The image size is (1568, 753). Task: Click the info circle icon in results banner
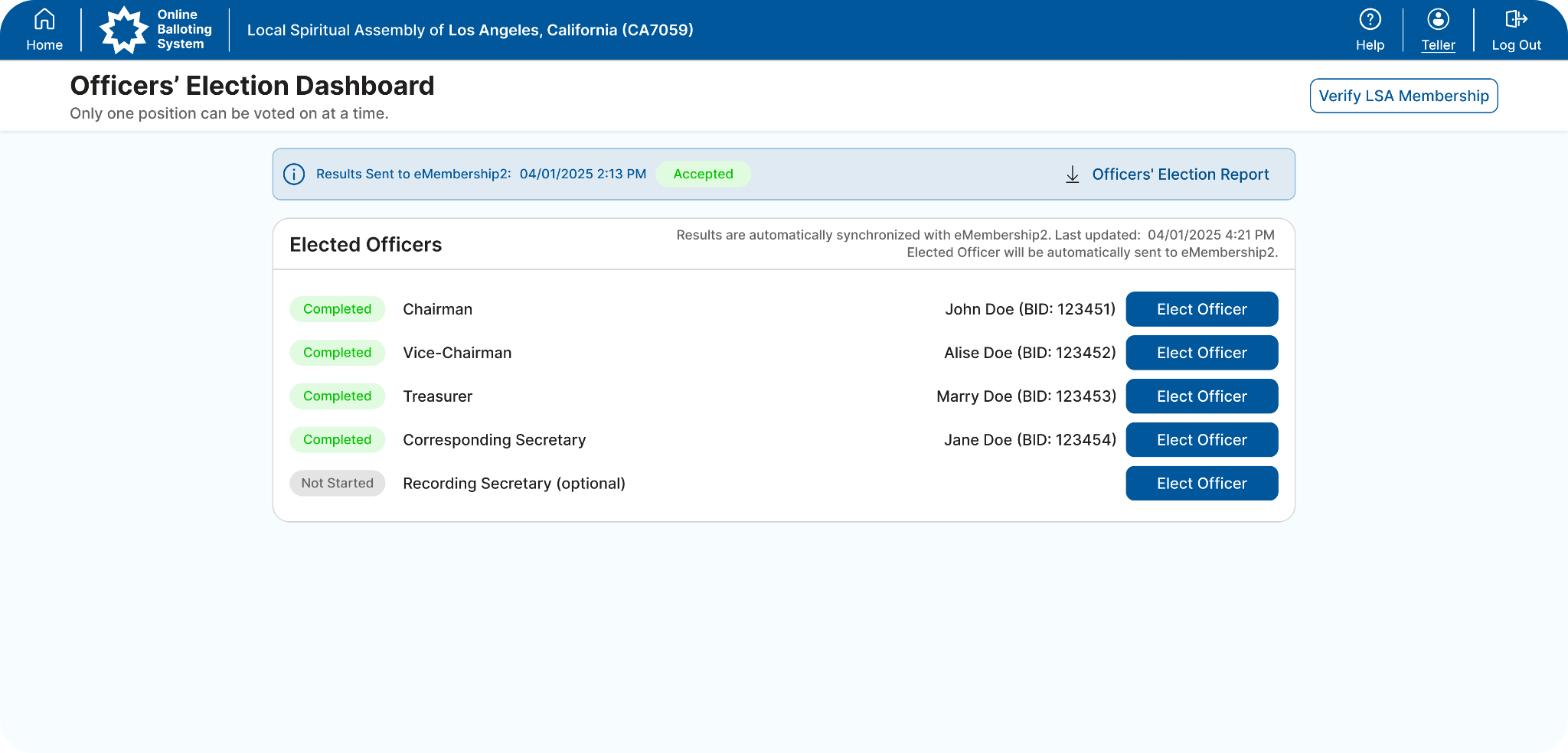pyautogui.click(x=294, y=174)
